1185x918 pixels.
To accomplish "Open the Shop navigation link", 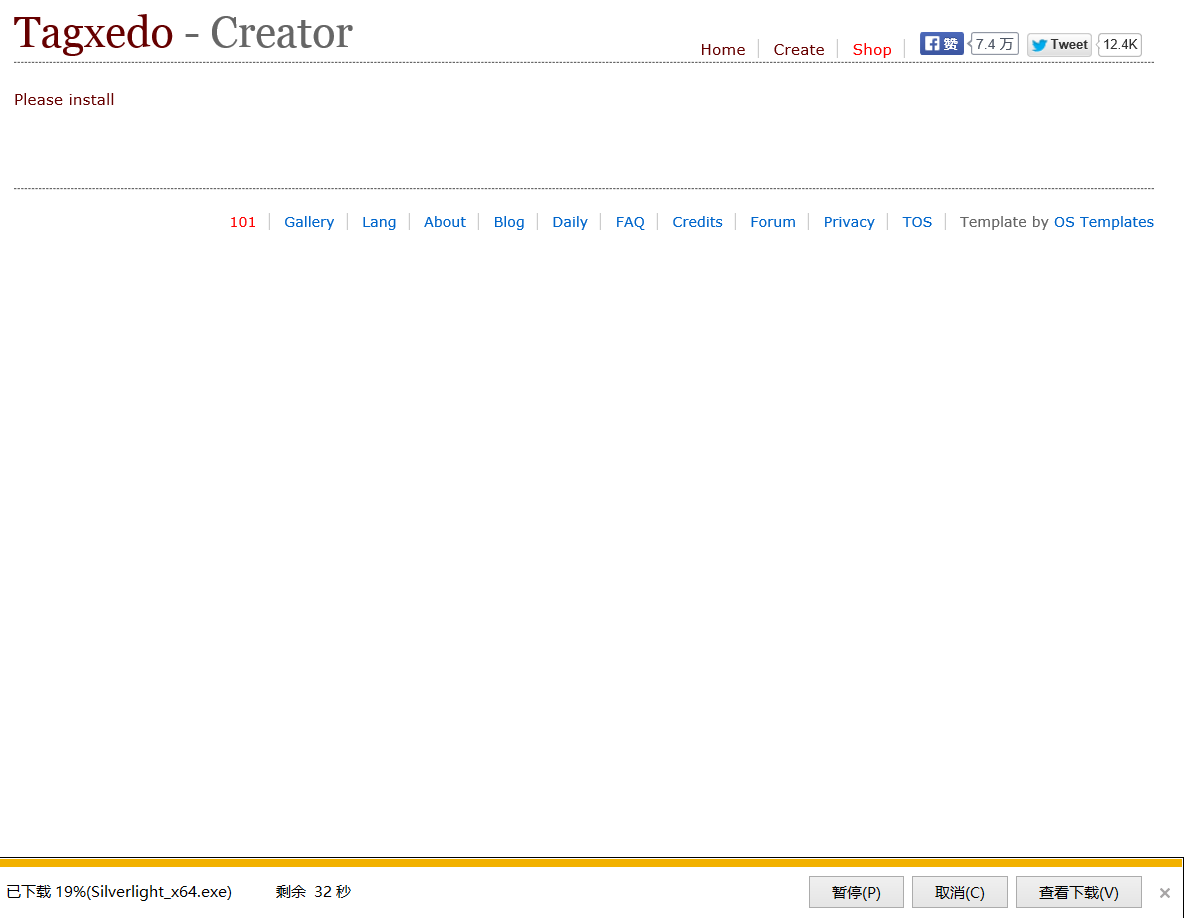I will click(872, 50).
